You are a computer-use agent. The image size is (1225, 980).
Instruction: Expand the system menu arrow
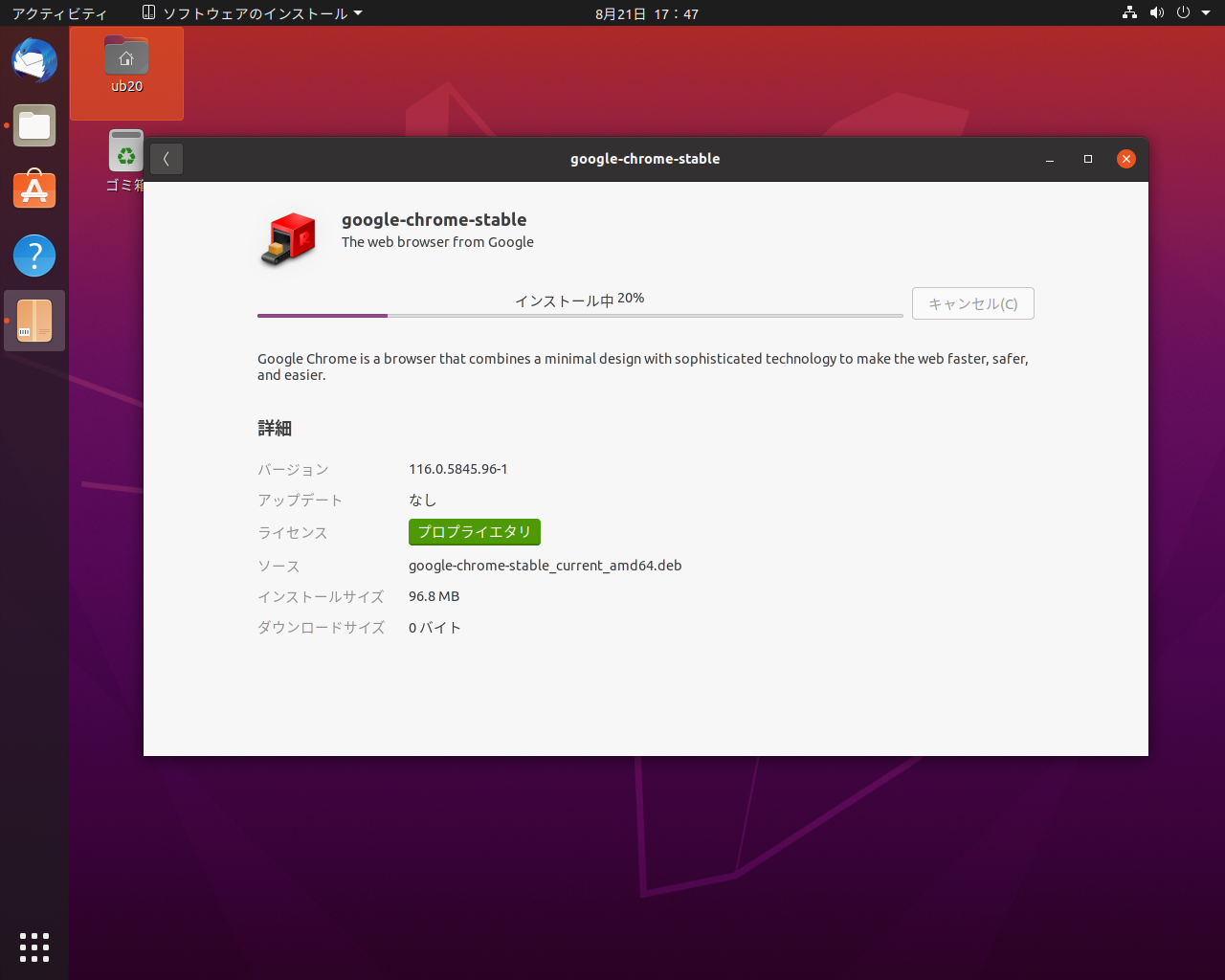tap(1206, 13)
